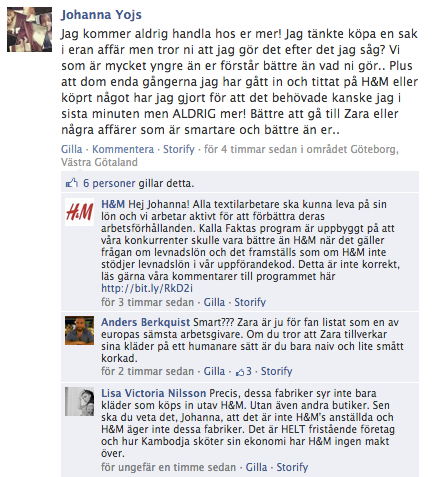Click Storify on H&M's comment
Screen dimensions: 438x477
(x=250, y=302)
